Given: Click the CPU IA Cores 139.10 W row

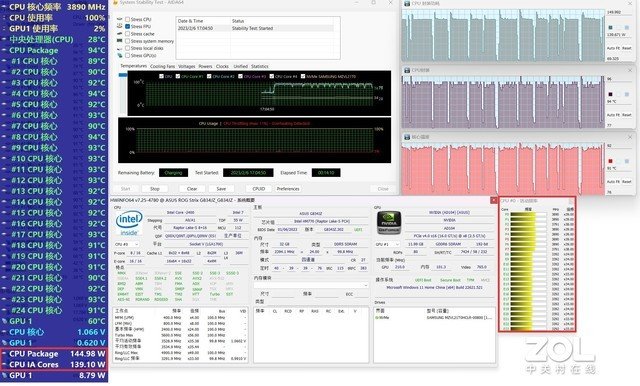Looking at the screenshot, I should click(x=54, y=364).
